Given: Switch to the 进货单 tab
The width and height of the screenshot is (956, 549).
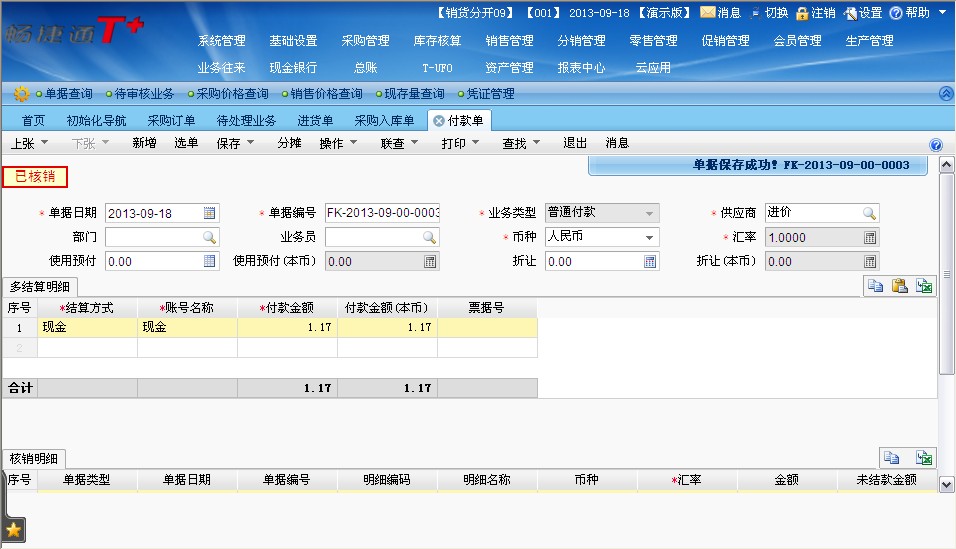Looking at the screenshot, I should tap(315, 121).
